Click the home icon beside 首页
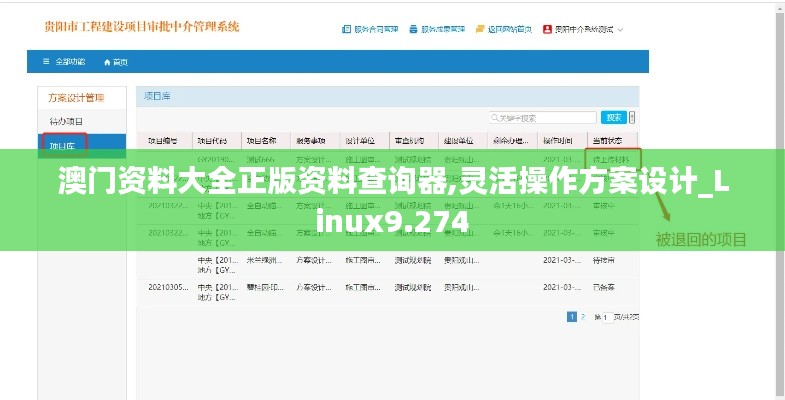Screen dimensions: 785x400 point(107,62)
